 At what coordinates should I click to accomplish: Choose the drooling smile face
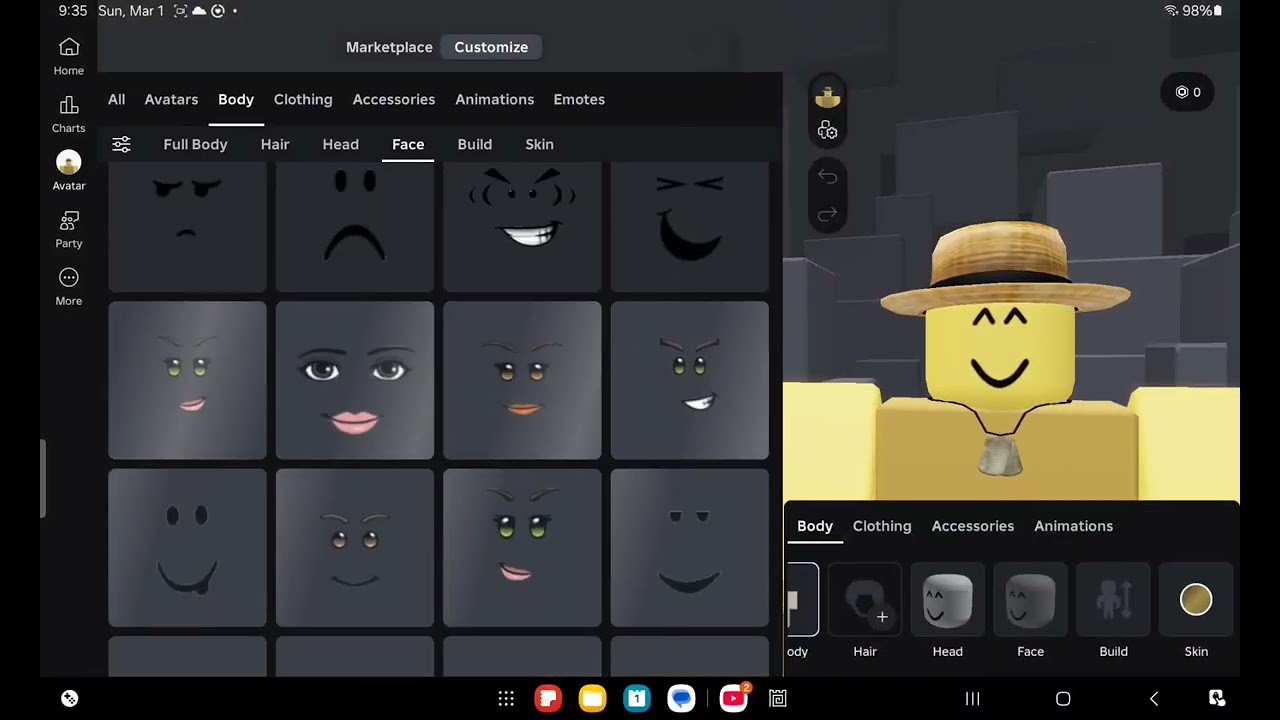point(187,548)
